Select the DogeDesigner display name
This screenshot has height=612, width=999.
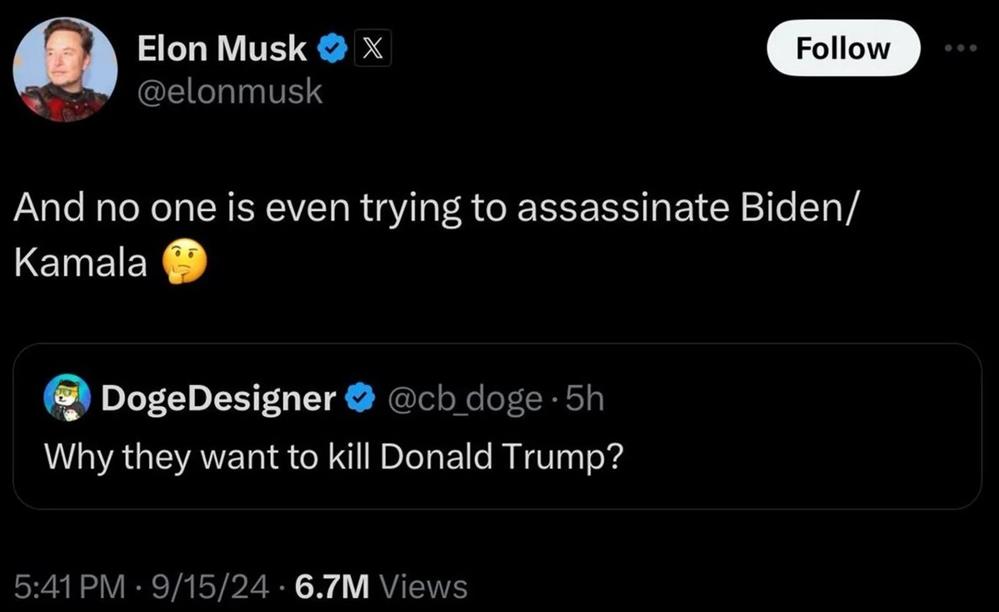218,399
